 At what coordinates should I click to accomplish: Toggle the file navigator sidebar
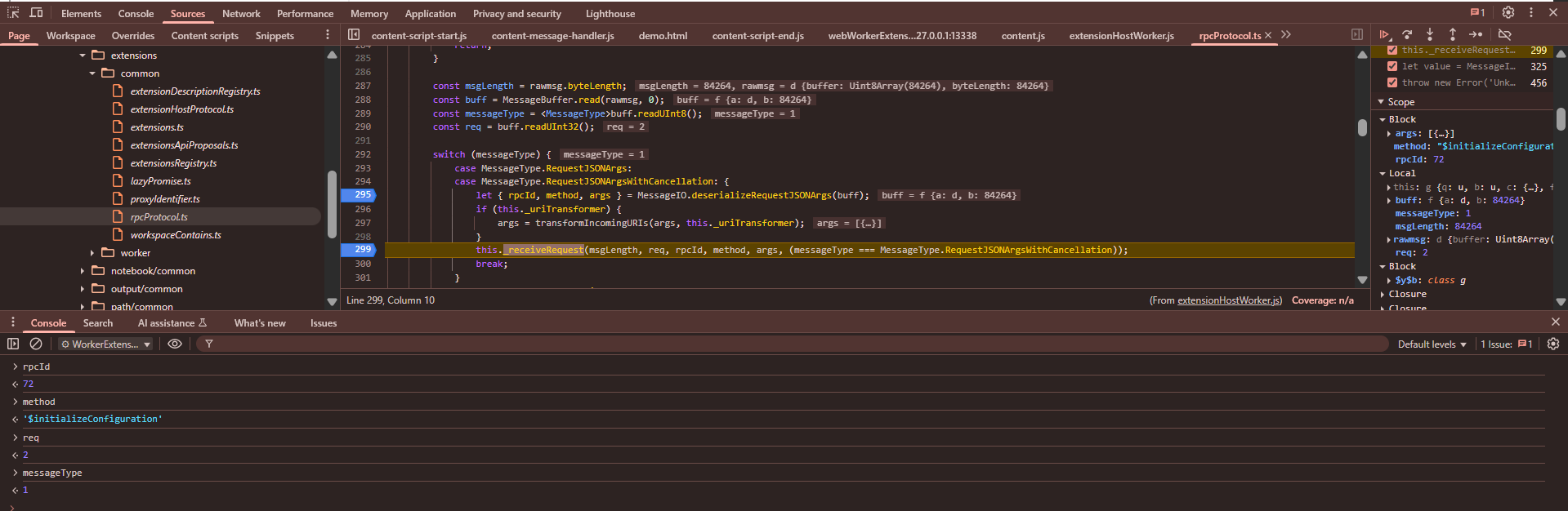(354, 35)
